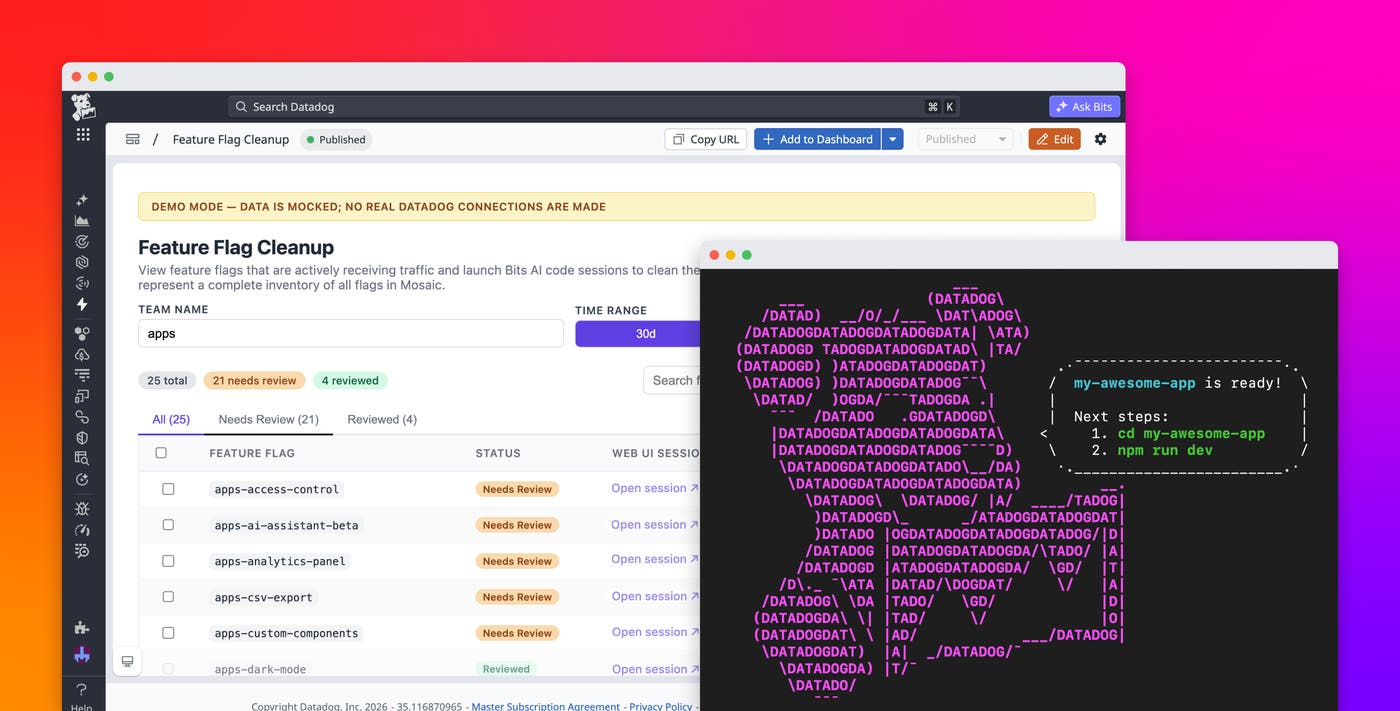The height and width of the screenshot is (711, 1400).
Task: Click the apps-analytics-panel flag name
Action: click(280, 561)
